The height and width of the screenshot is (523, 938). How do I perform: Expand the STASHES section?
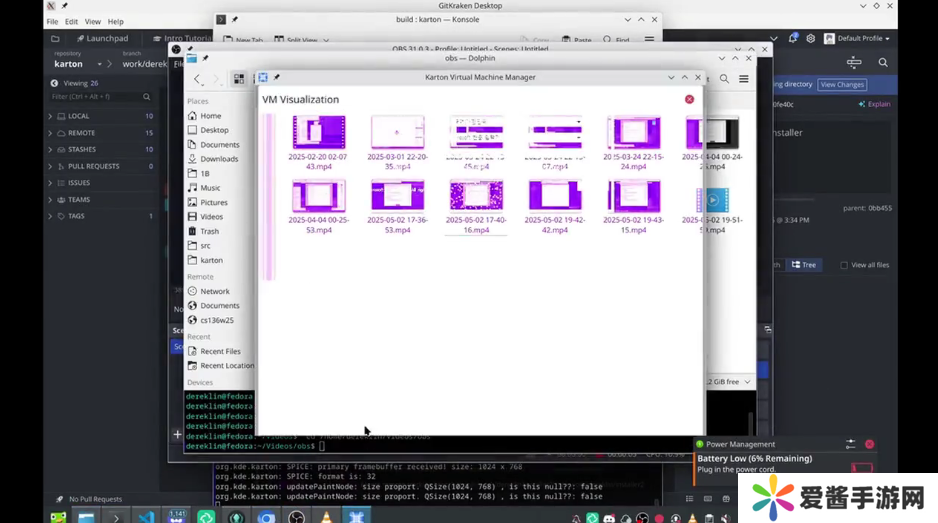point(51,149)
